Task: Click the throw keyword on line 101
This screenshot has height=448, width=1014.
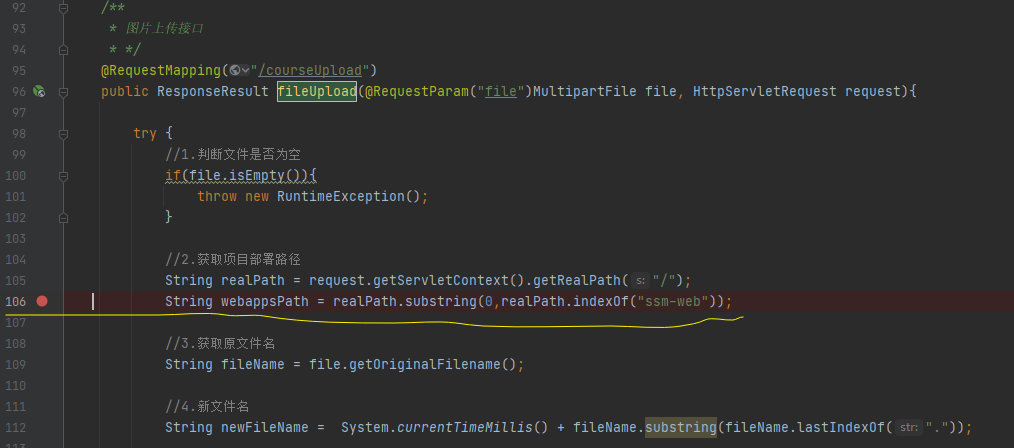Action: 217,196
